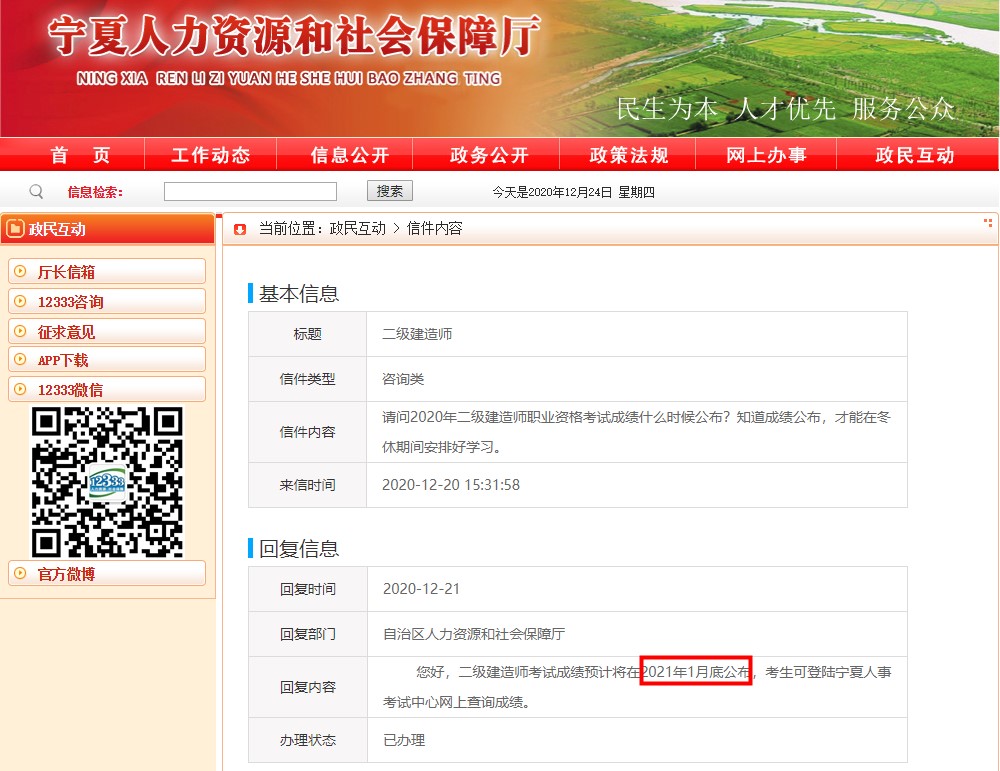
Task: Open the 首页 navigation menu
Action: pyautogui.click(x=81, y=155)
